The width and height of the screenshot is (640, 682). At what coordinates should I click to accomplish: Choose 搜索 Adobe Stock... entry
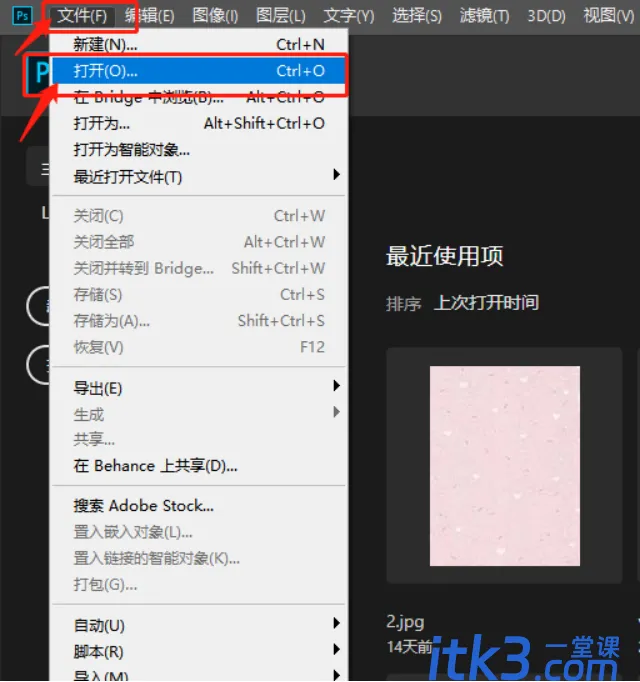[199, 506]
